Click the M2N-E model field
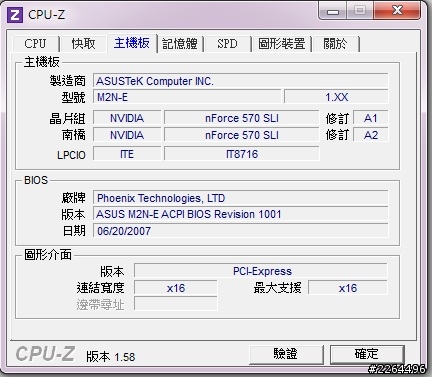This screenshot has width=432, height=377. (187, 97)
